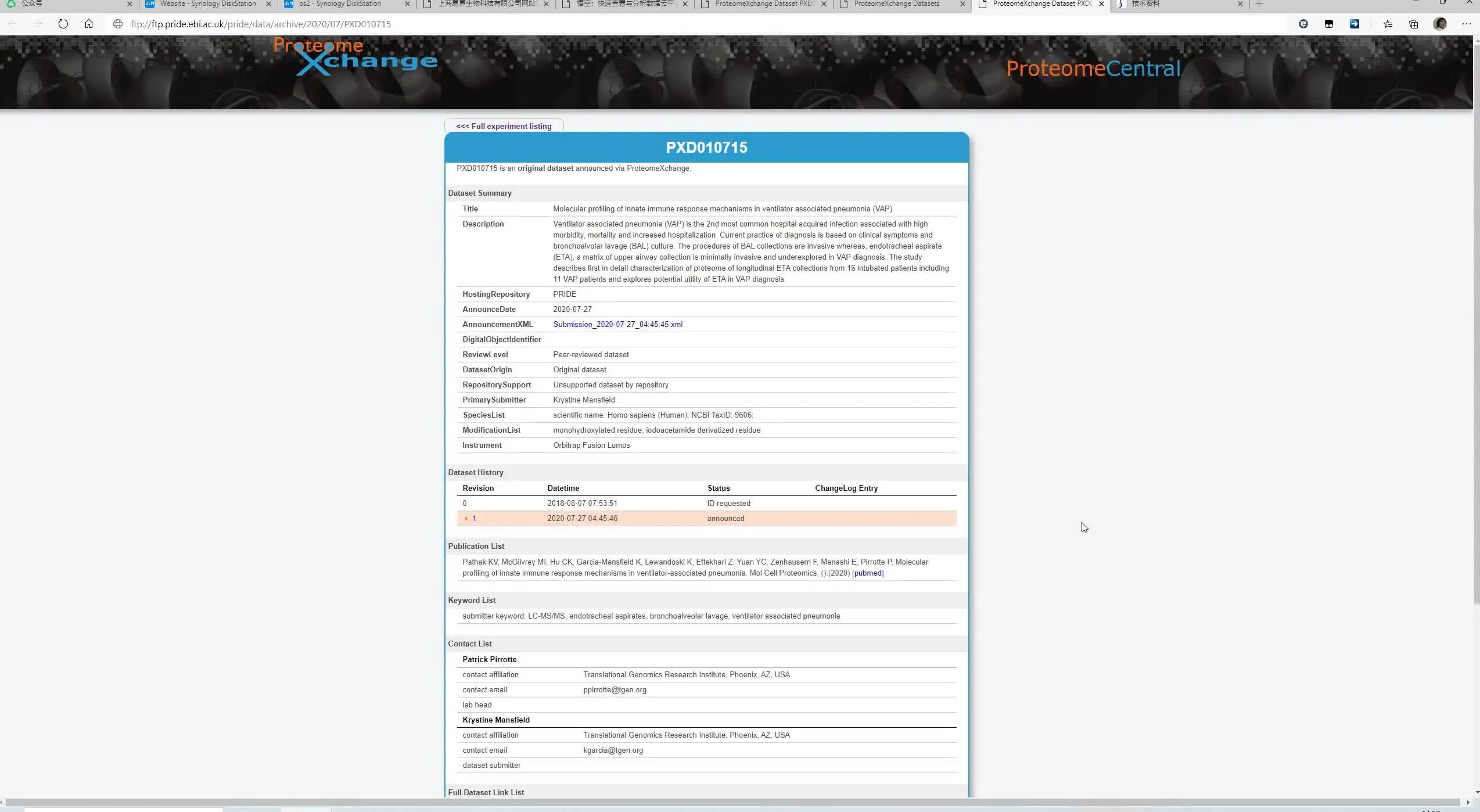Go to the browser home page

coord(89,24)
